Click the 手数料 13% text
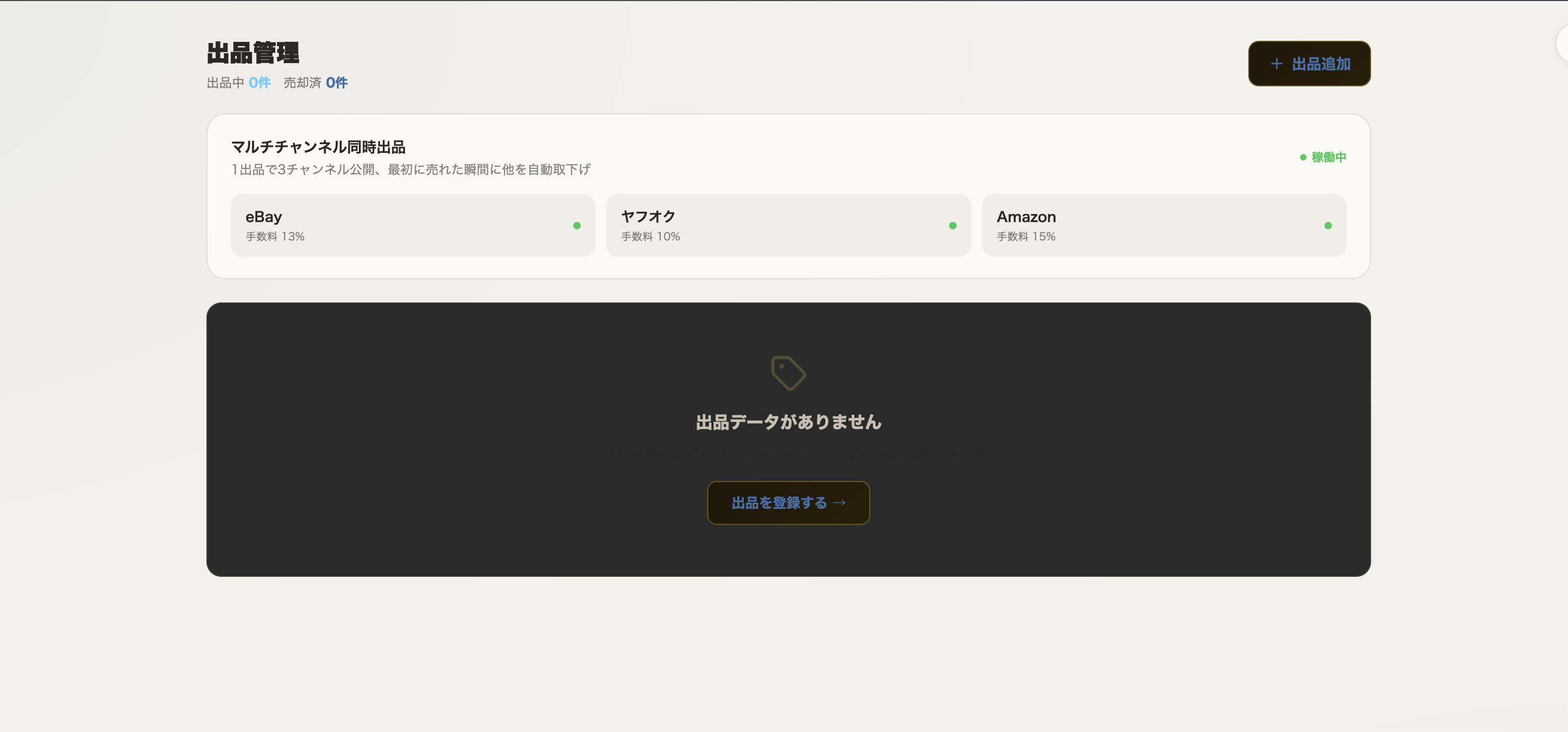Image resolution: width=1568 pixels, height=732 pixels. [x=275, y=236]
